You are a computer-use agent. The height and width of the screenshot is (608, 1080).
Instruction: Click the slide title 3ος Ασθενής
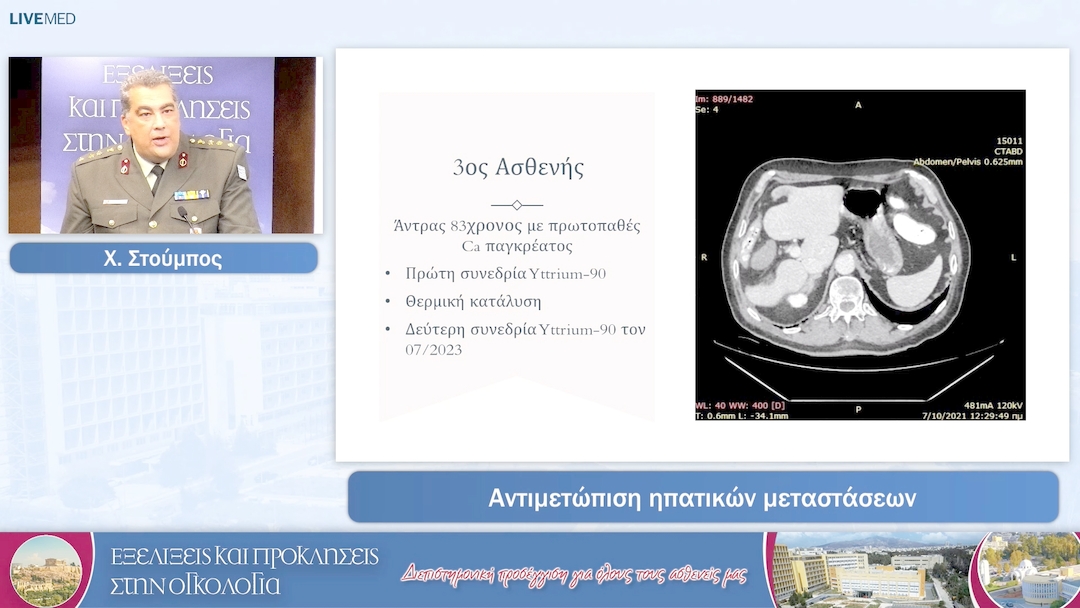(518, 167)
